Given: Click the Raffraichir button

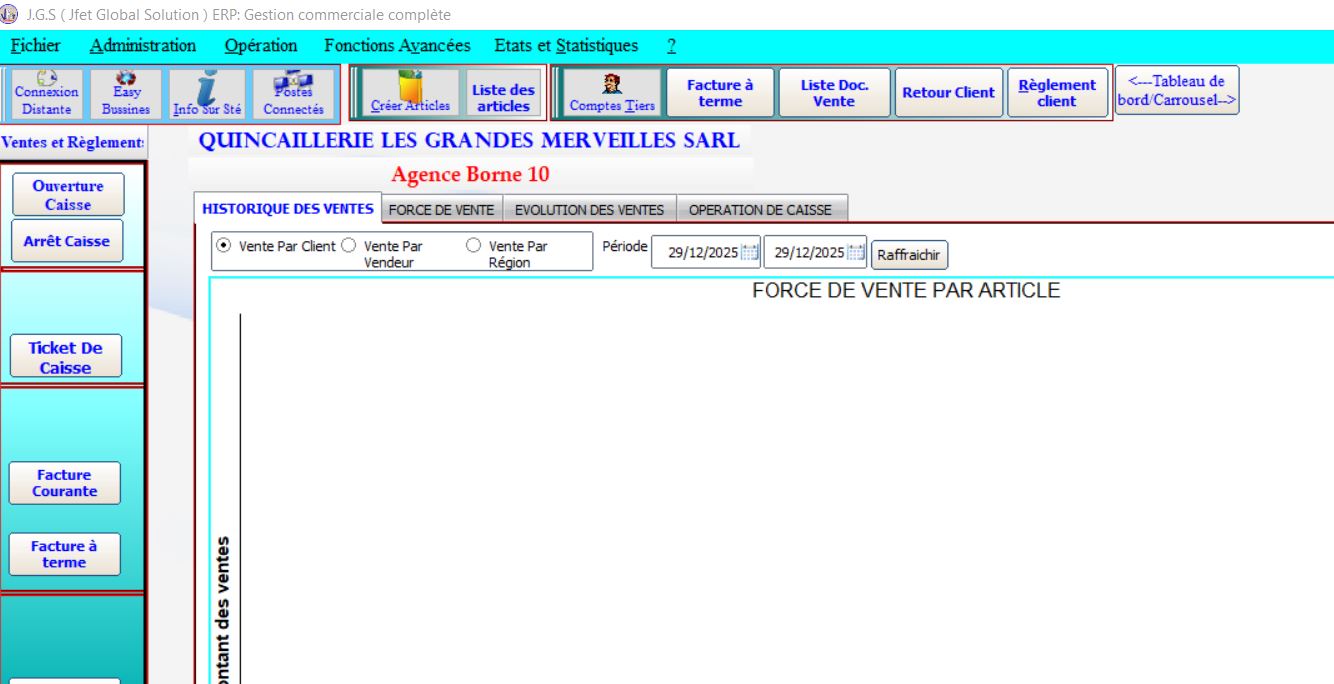Looking at the screenshot, I should 909,255.
